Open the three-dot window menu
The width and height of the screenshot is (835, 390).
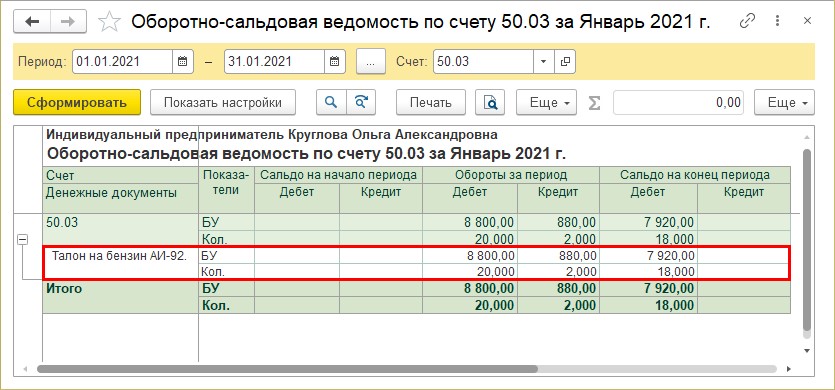point(777,21)
